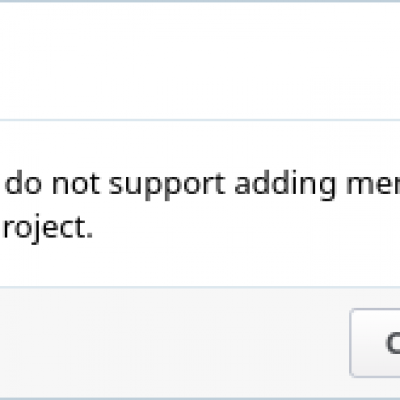400x400 pixels.
Task: Click the left edge of the "C" button
Action: (351, 343)
